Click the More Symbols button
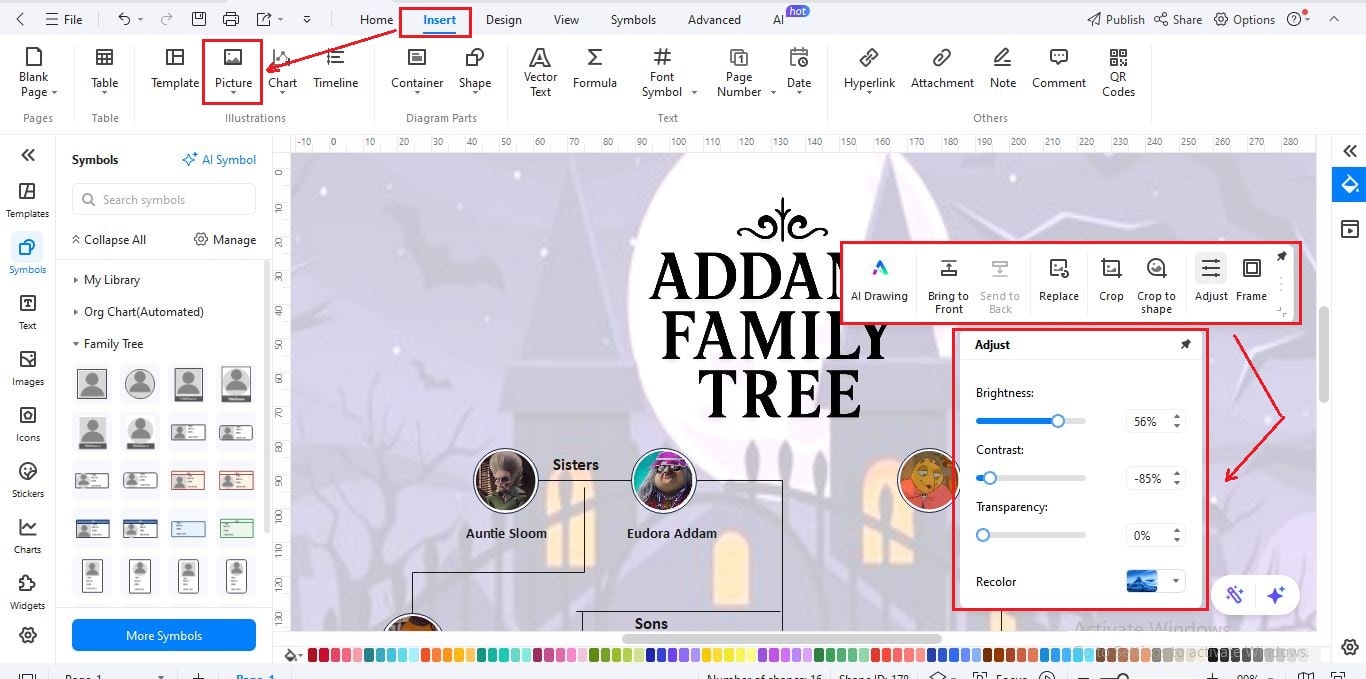This screenshot has width=1366, height=679. pyautogui.click(x=163, y=635)
